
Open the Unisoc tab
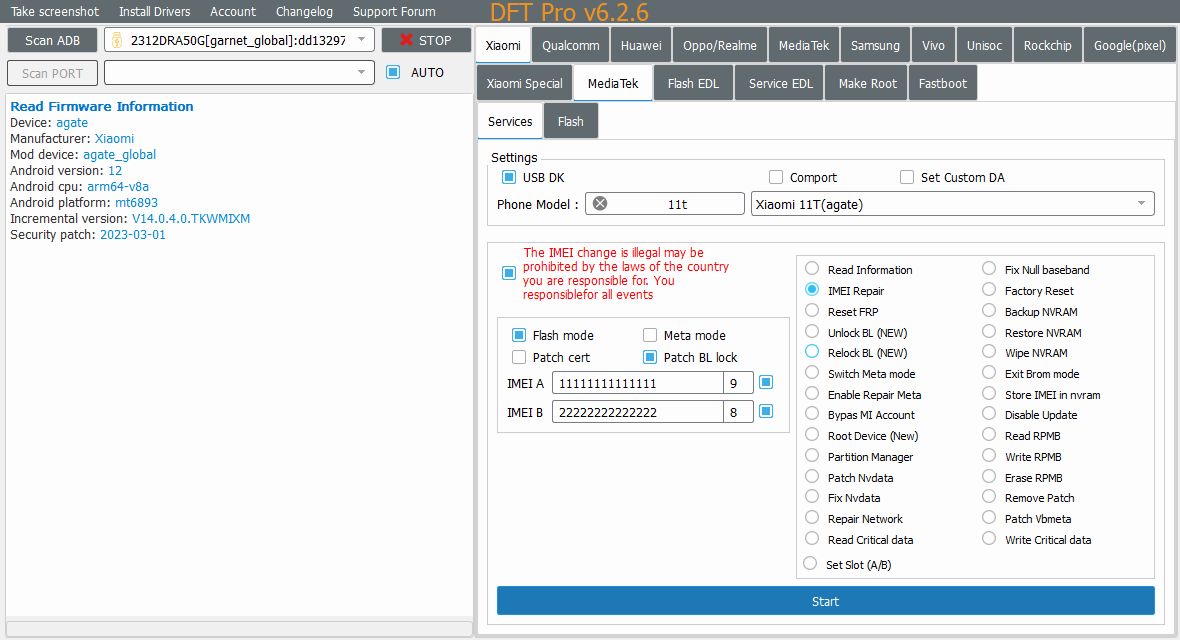(984, 45)
